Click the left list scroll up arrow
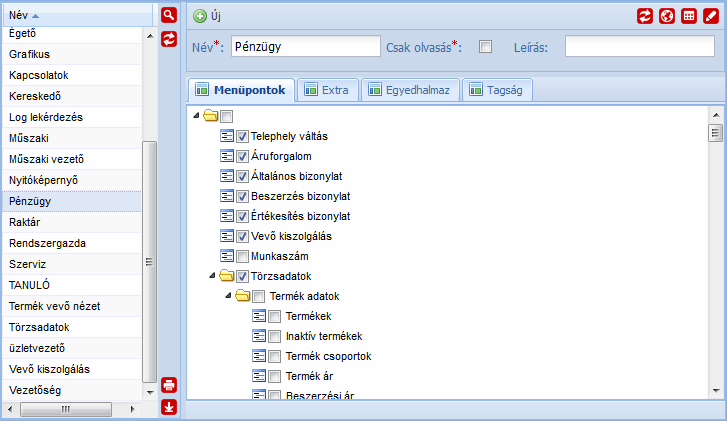The width and height of the screenshot is (727, 421). (x=150, y=36)
